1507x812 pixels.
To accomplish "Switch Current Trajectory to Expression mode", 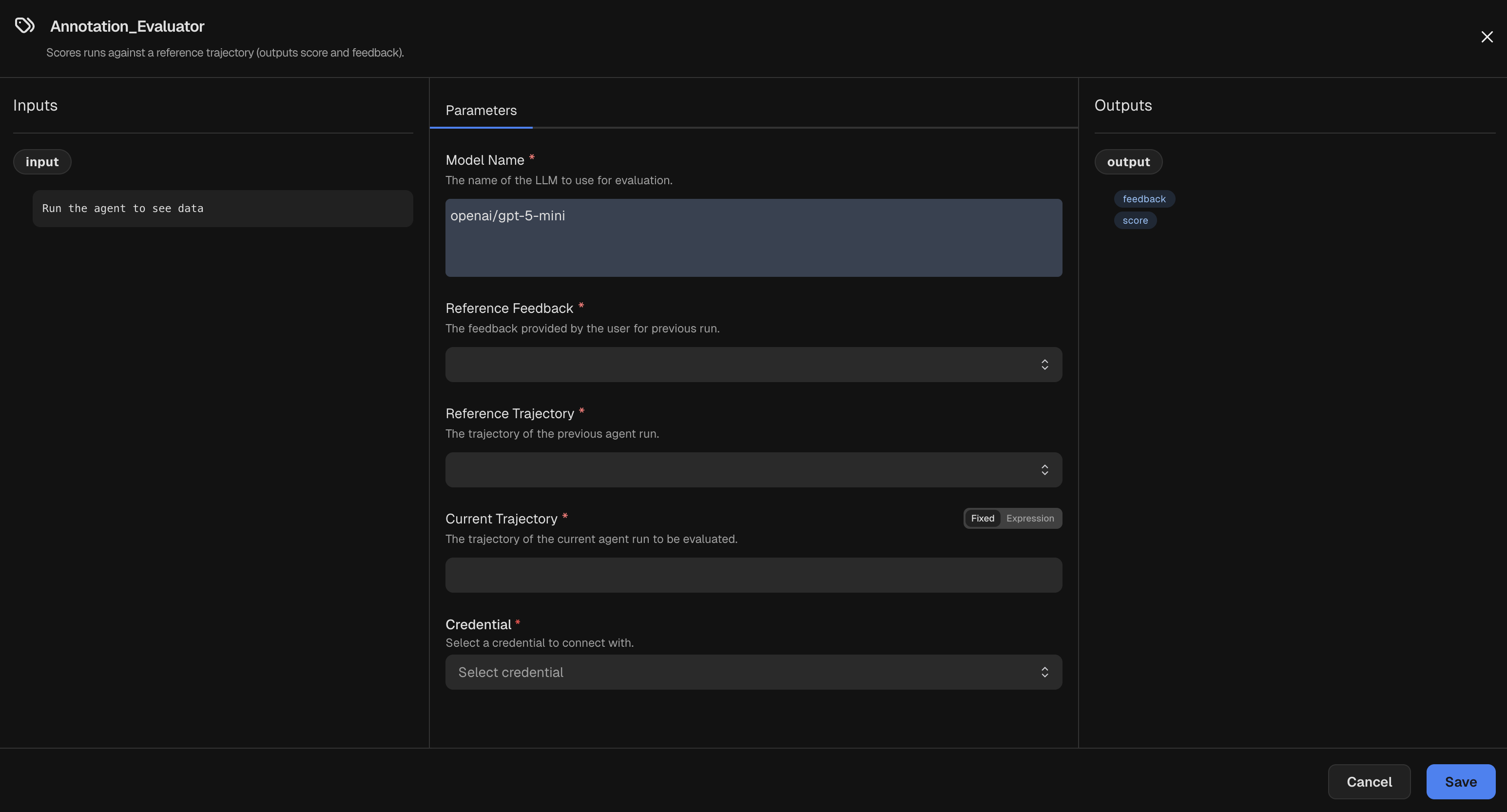I will pyautogui.click(x=1030, y=518).
